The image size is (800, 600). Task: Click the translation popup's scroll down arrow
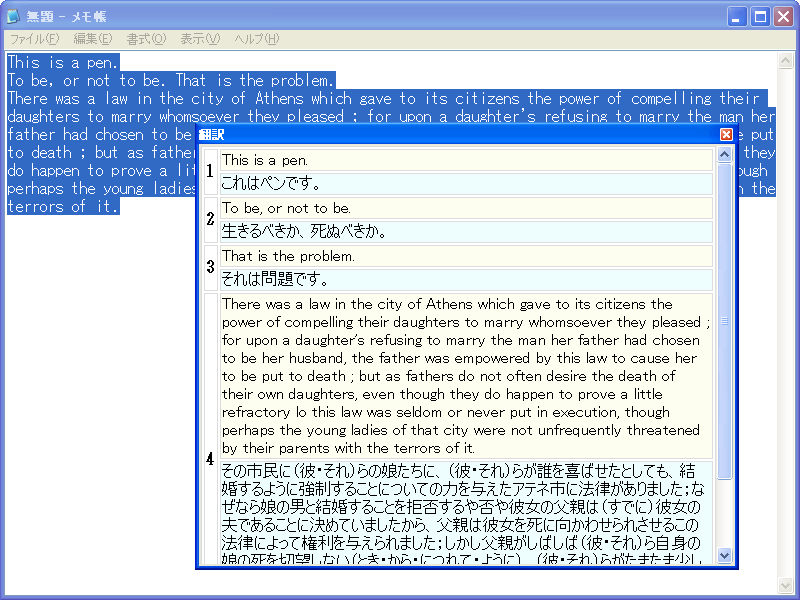point(724,555)
